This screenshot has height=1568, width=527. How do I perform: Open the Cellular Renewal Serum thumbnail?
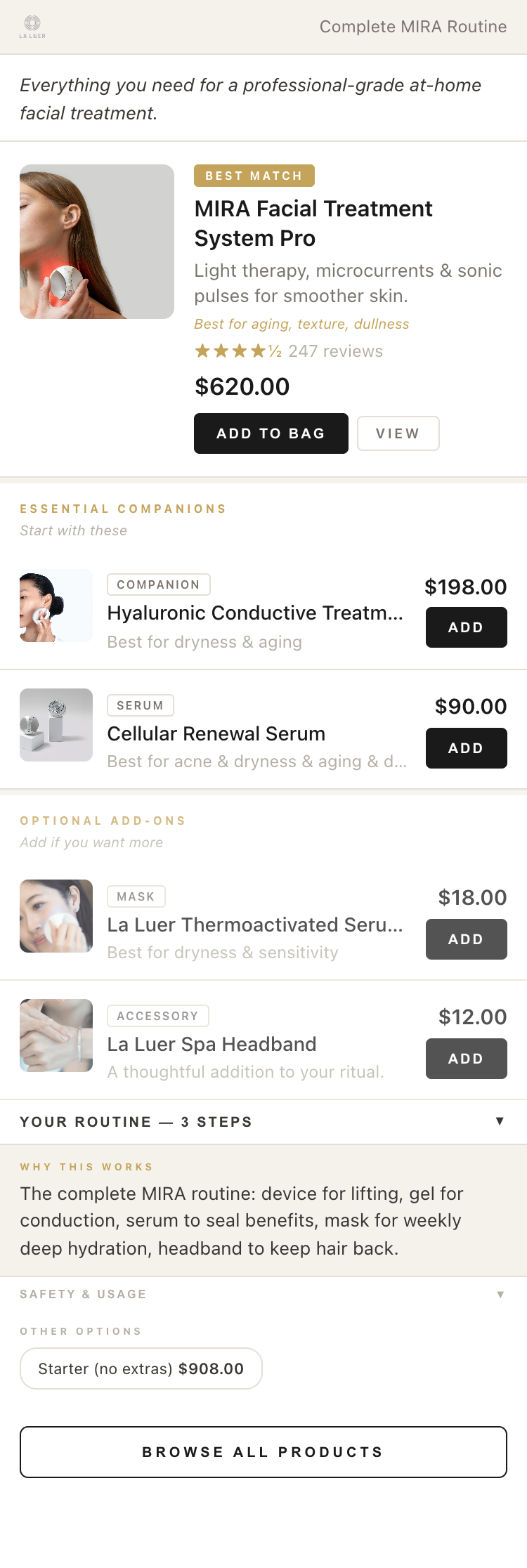56,725
